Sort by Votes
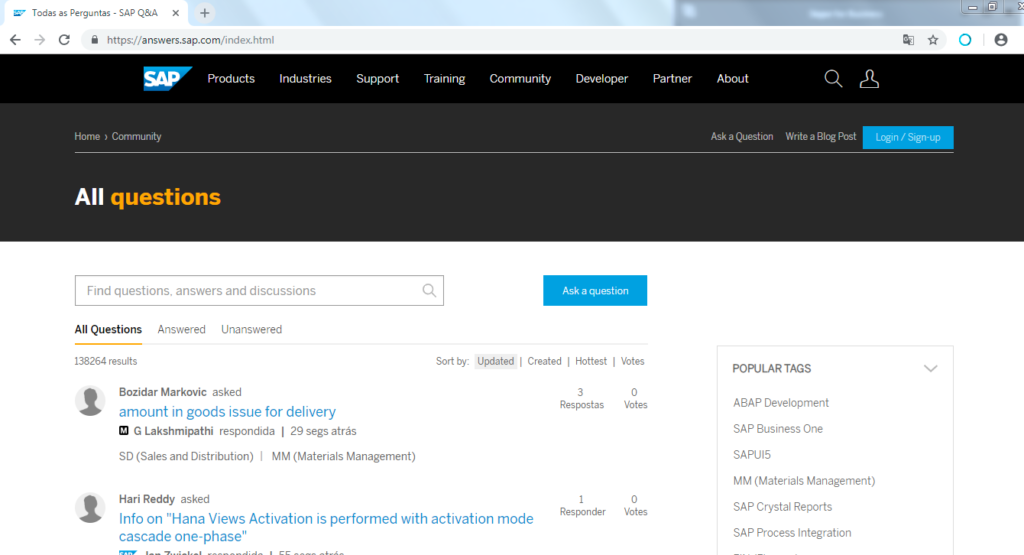This screenshot has height=555, width=1024. coord(632,361)
